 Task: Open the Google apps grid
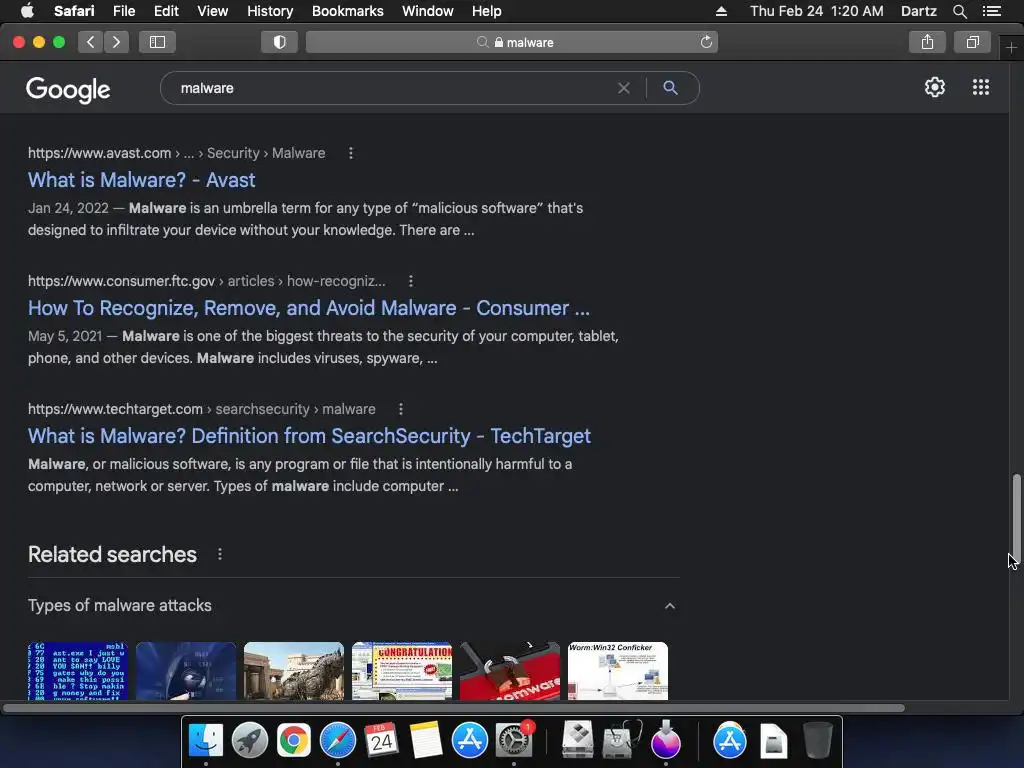pos(981,88)
